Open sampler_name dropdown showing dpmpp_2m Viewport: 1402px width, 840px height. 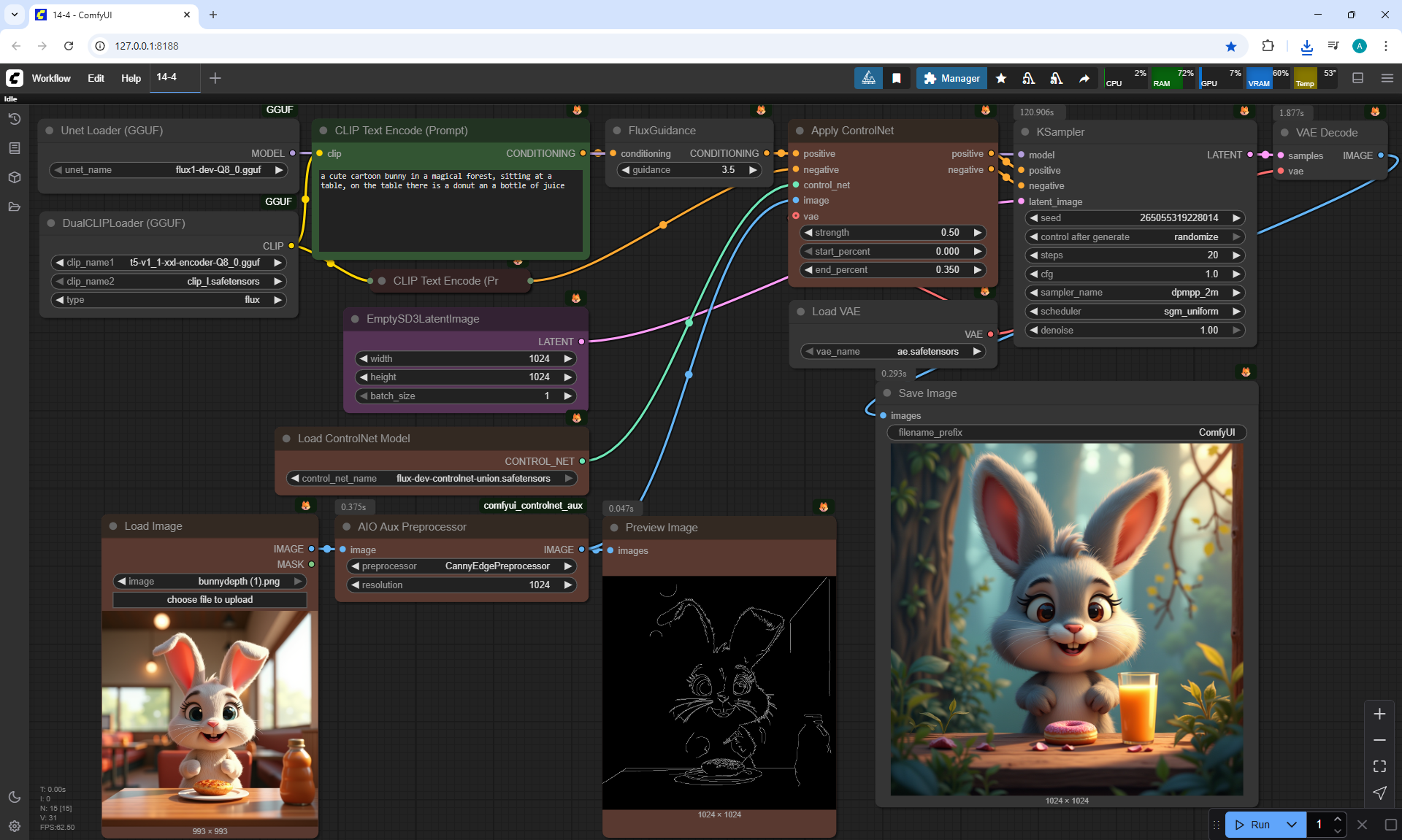coord(1134,293)
